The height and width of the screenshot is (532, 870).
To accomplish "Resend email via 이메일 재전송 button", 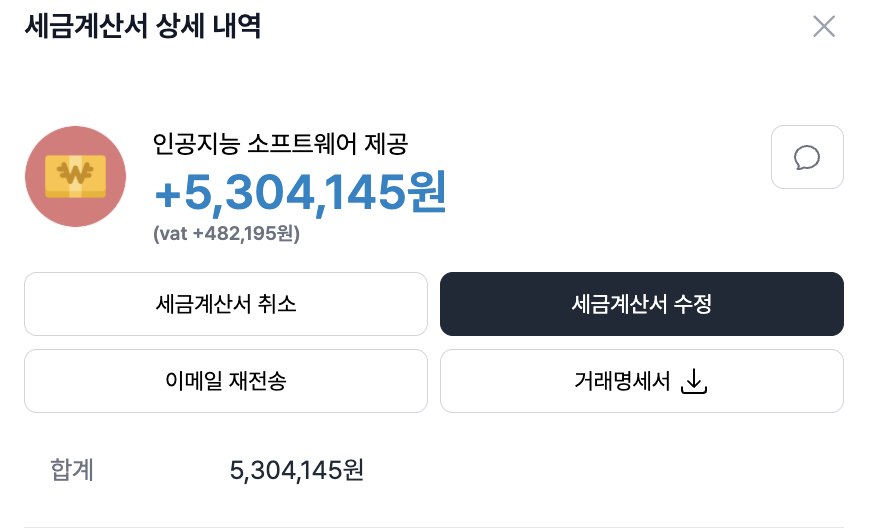I will point(226,381).
